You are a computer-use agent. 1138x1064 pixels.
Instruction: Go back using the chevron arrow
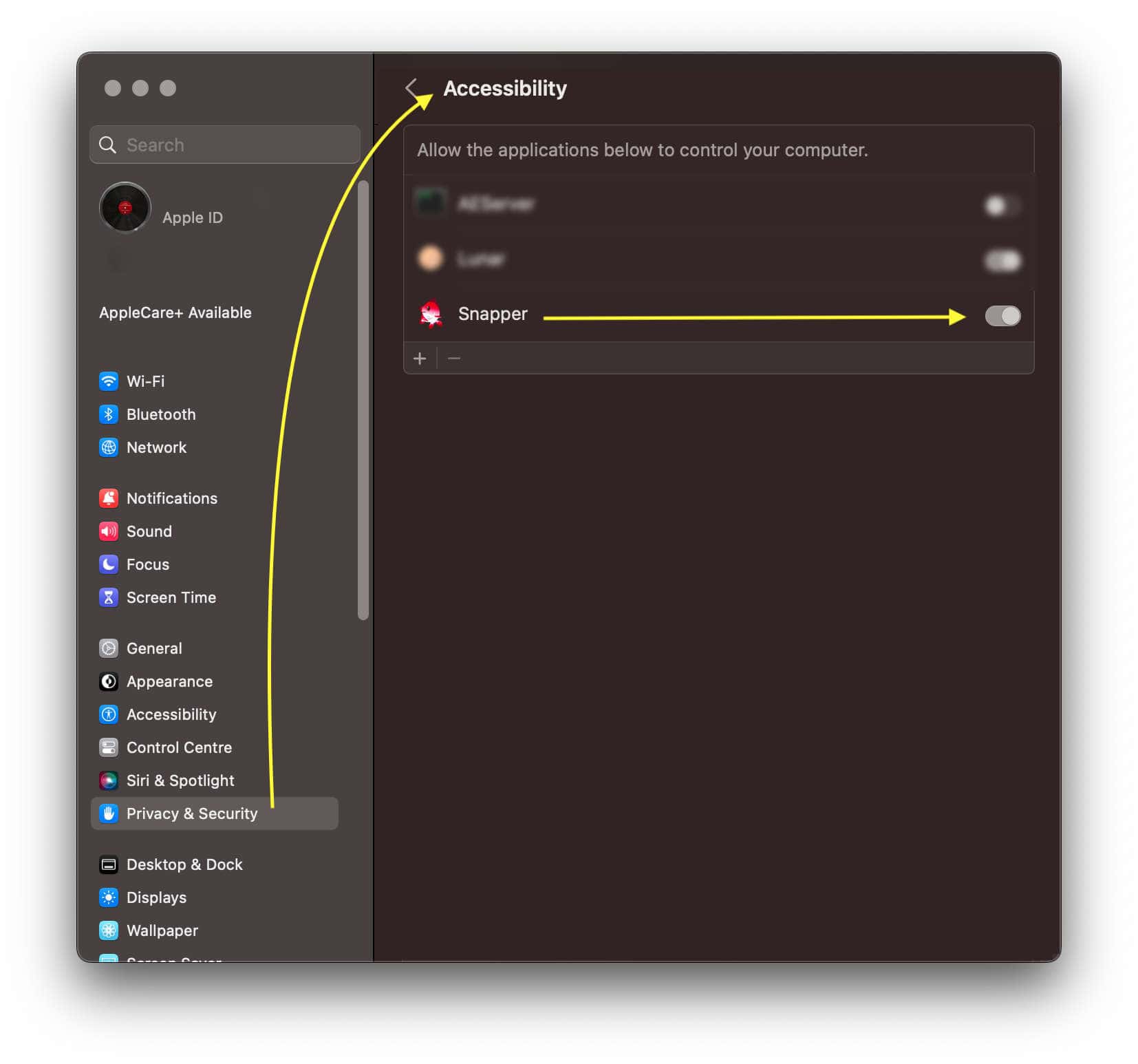click(x=411, y=88)
